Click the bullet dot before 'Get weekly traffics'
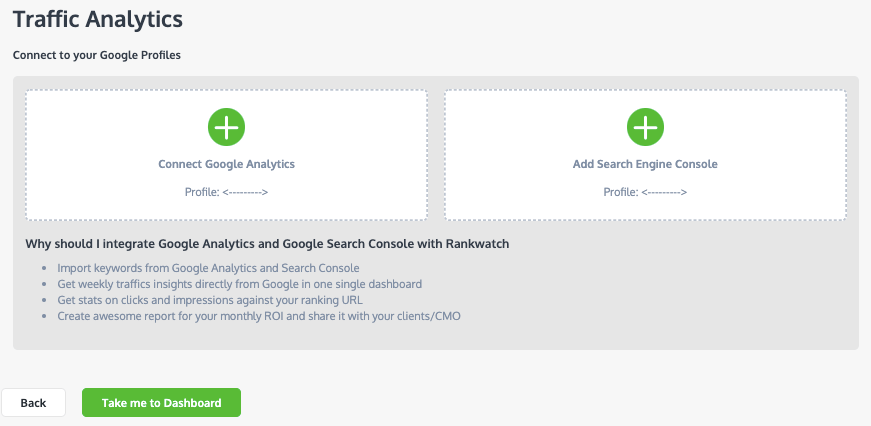This screenshot has height=426, width=871. click(44, 284)
